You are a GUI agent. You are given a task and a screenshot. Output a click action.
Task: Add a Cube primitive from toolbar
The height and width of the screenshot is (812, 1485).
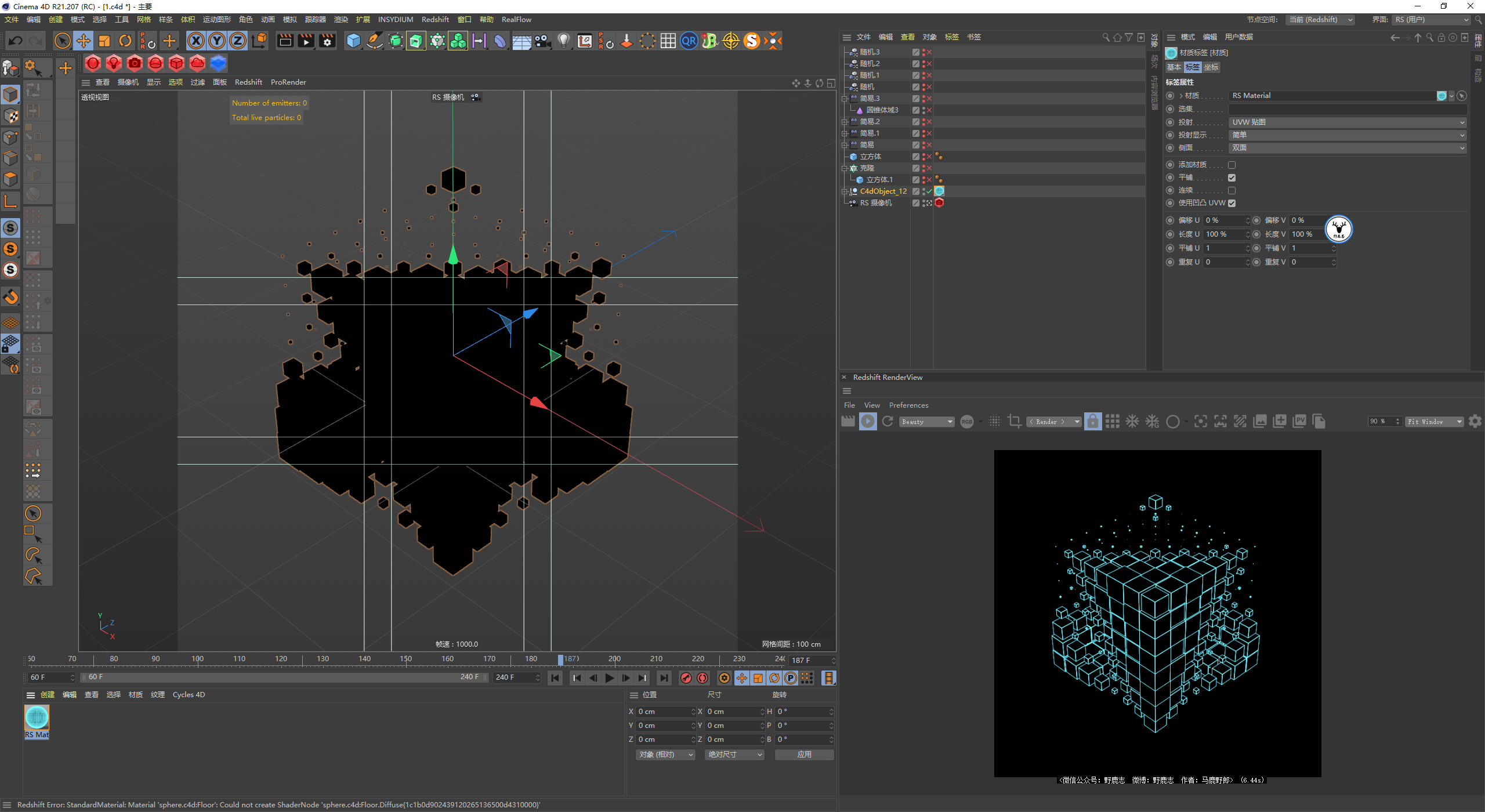coord(353,41)
